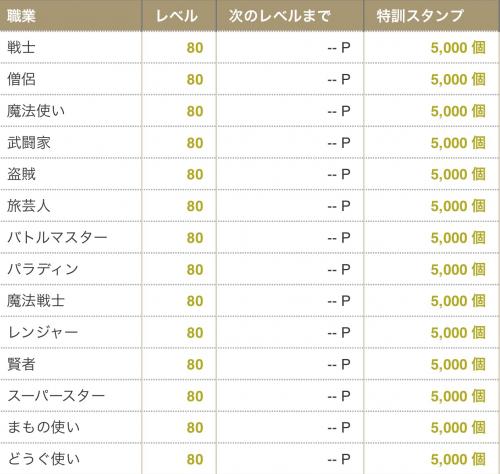This screenshot has height=474, width=500.
Task: Choose the 武闘家 row label
Action: [29, 143]
